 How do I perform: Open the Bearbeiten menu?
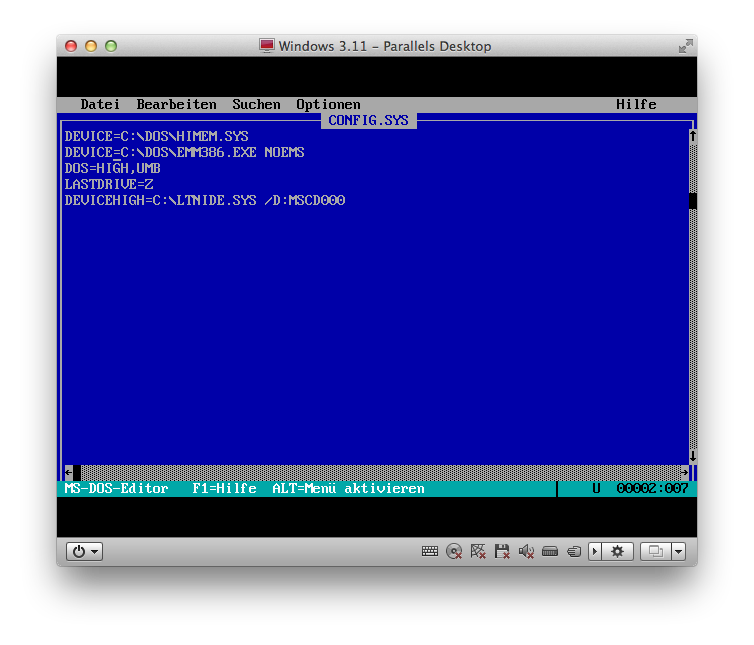pos(176,104)
